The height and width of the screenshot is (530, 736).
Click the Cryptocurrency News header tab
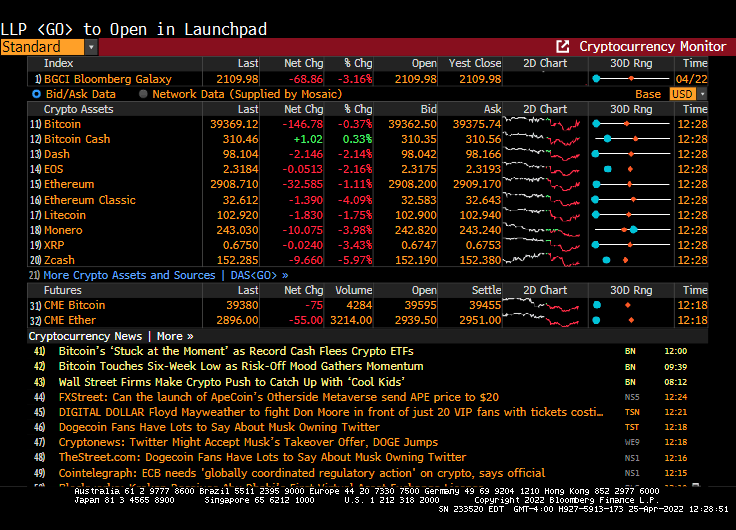pos(85,336)
